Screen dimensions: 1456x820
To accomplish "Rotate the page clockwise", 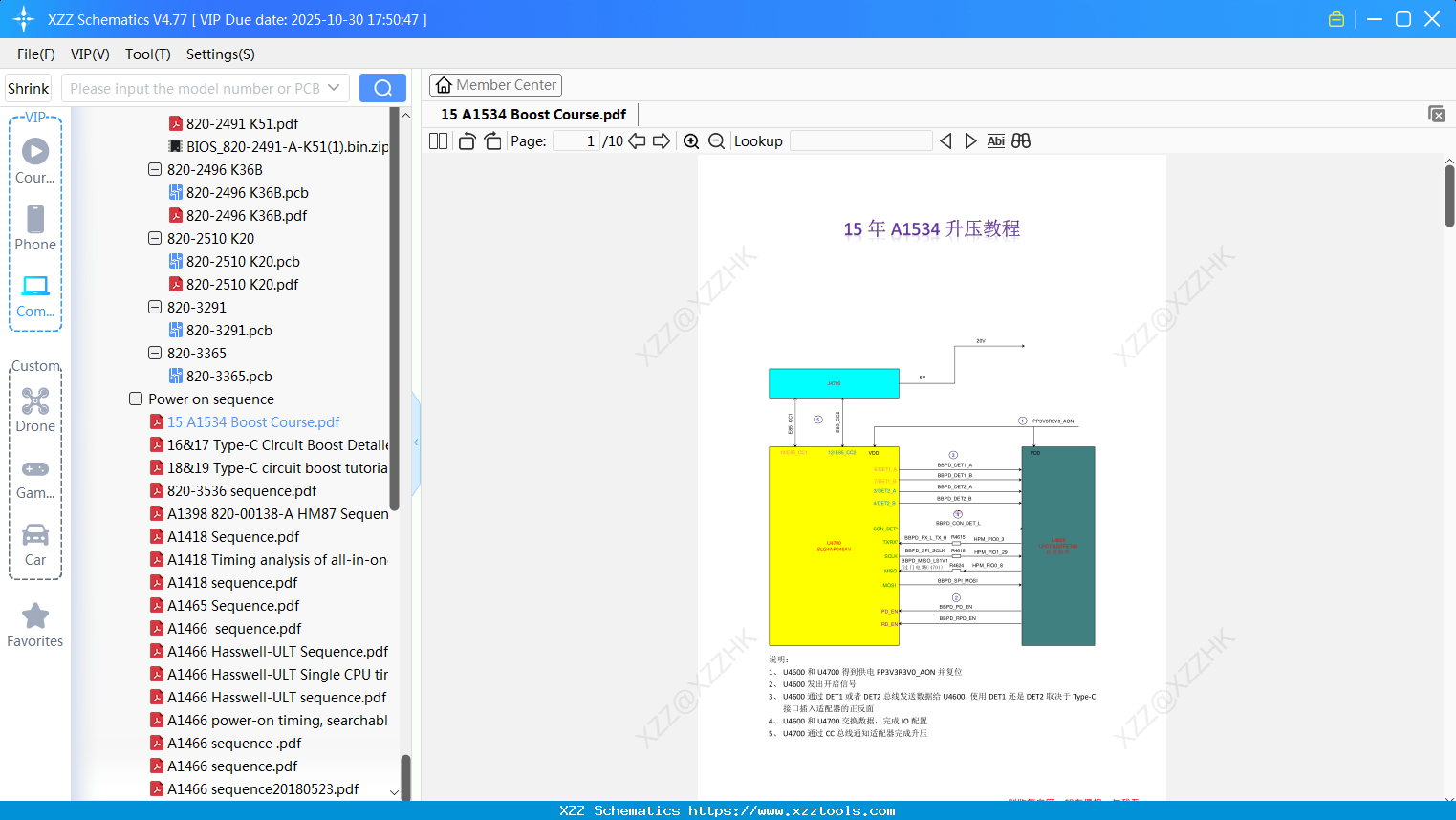I will [492, 141].
